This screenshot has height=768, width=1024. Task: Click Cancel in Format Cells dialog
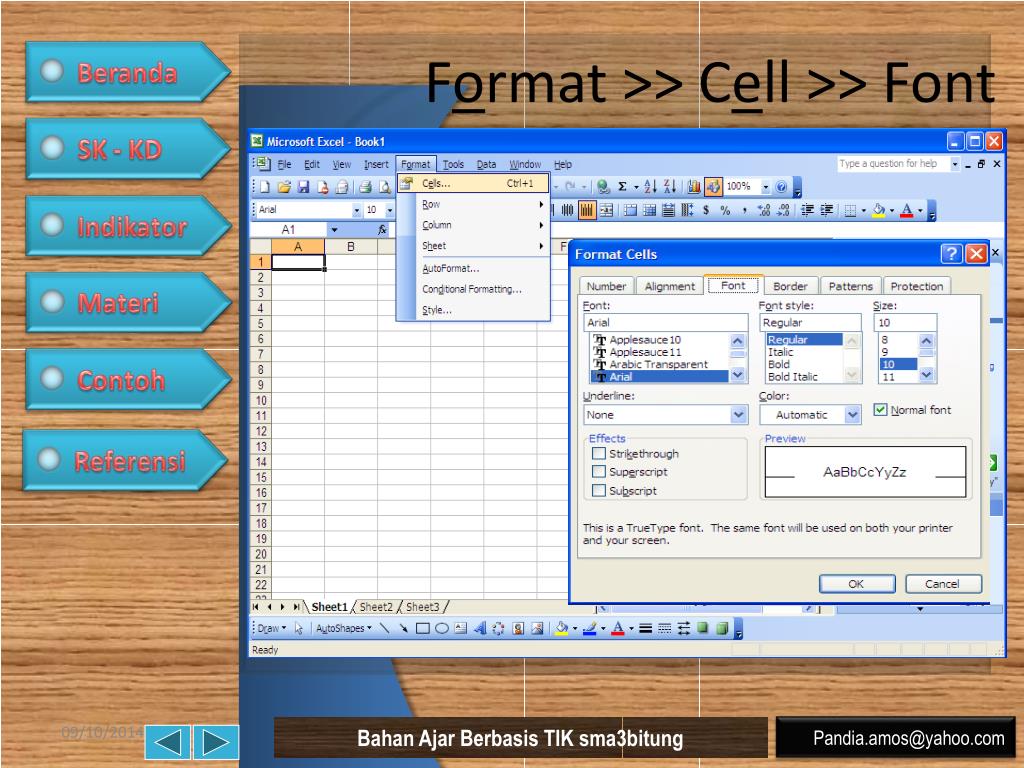(x=942, y=584)
